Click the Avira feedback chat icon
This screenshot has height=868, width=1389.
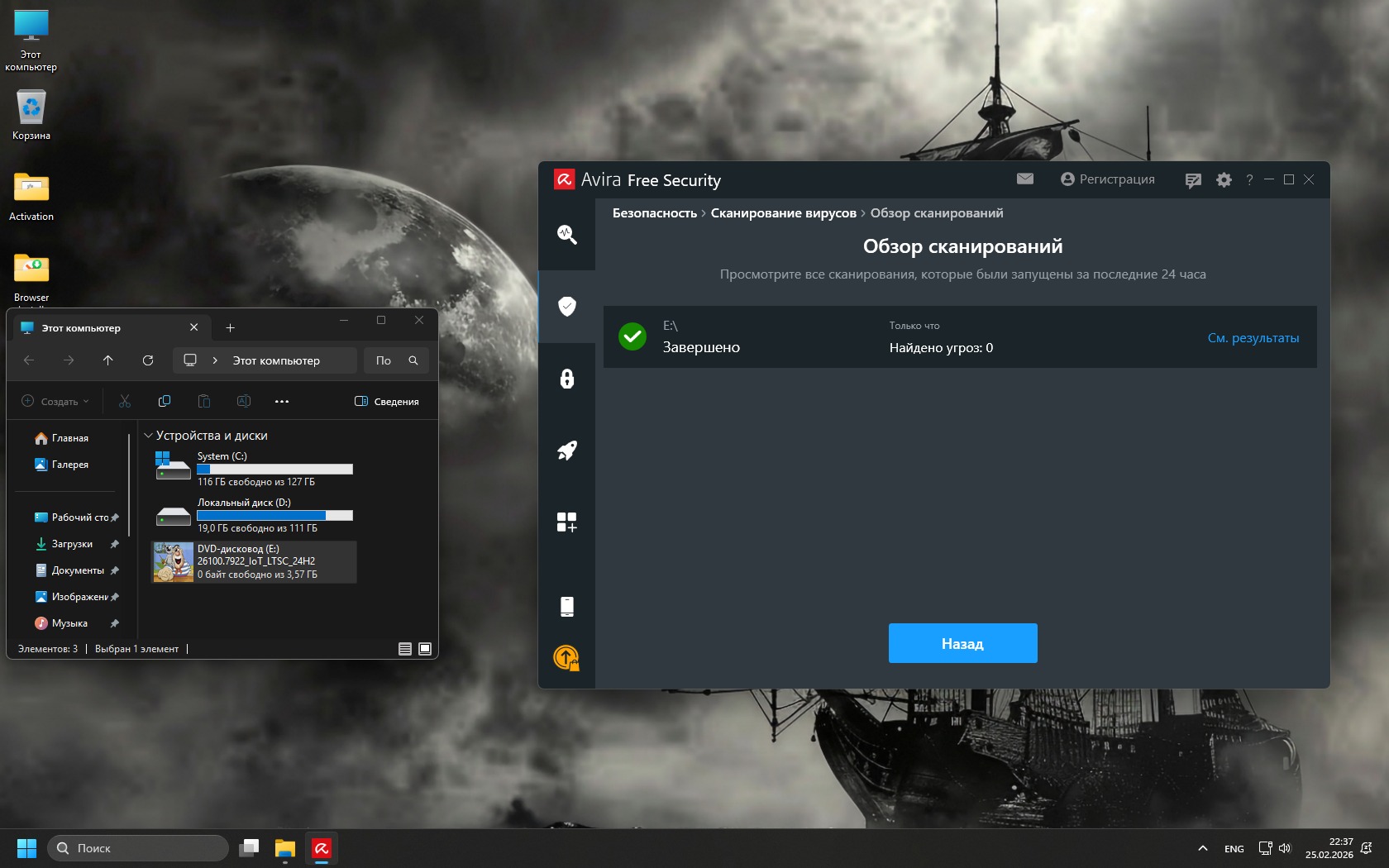[1192, 180]
